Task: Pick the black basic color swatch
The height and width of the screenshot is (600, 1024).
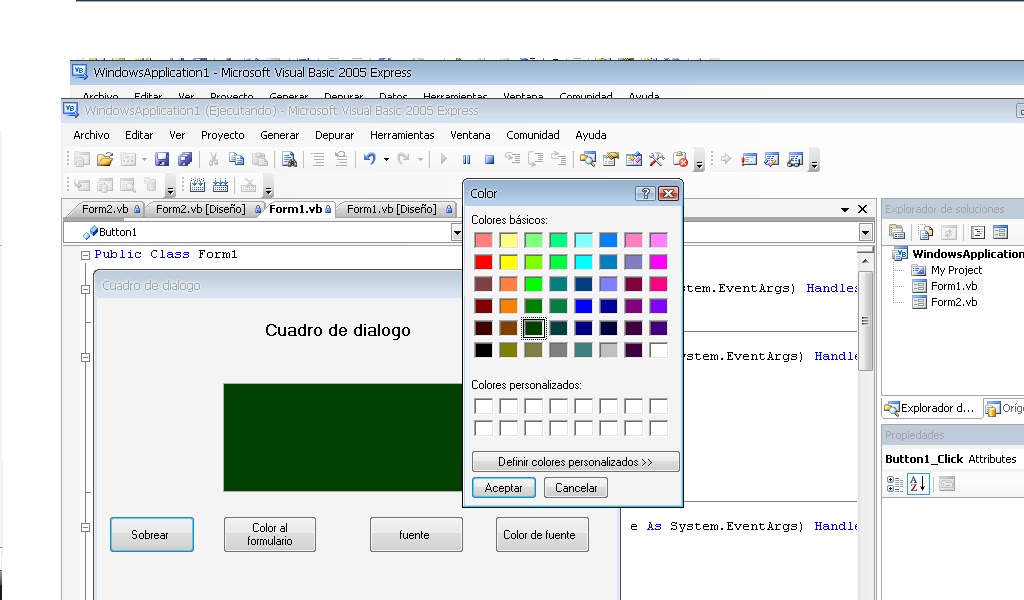Action: tap(483, 350)
